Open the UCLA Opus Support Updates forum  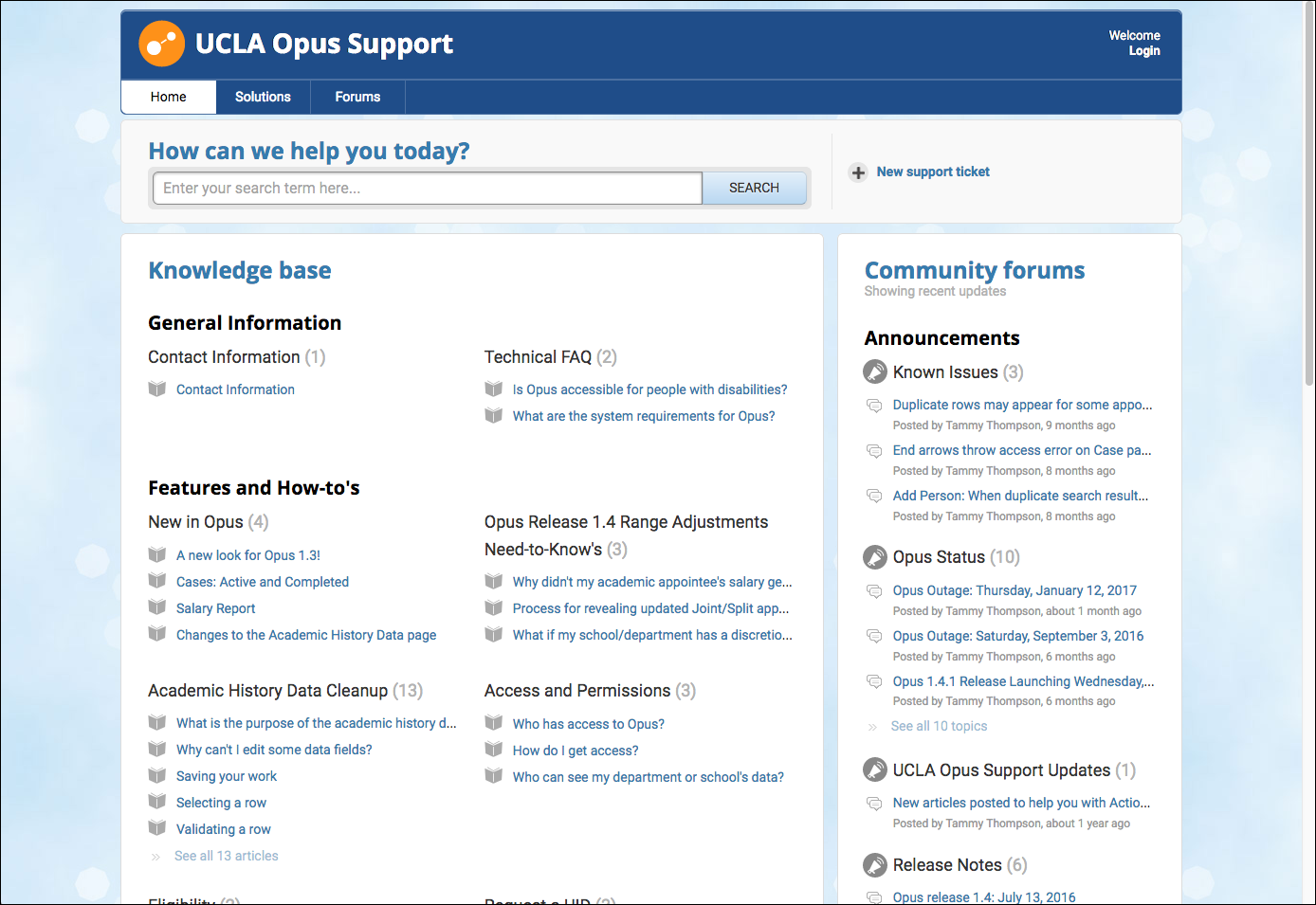tap(1001, 770)
